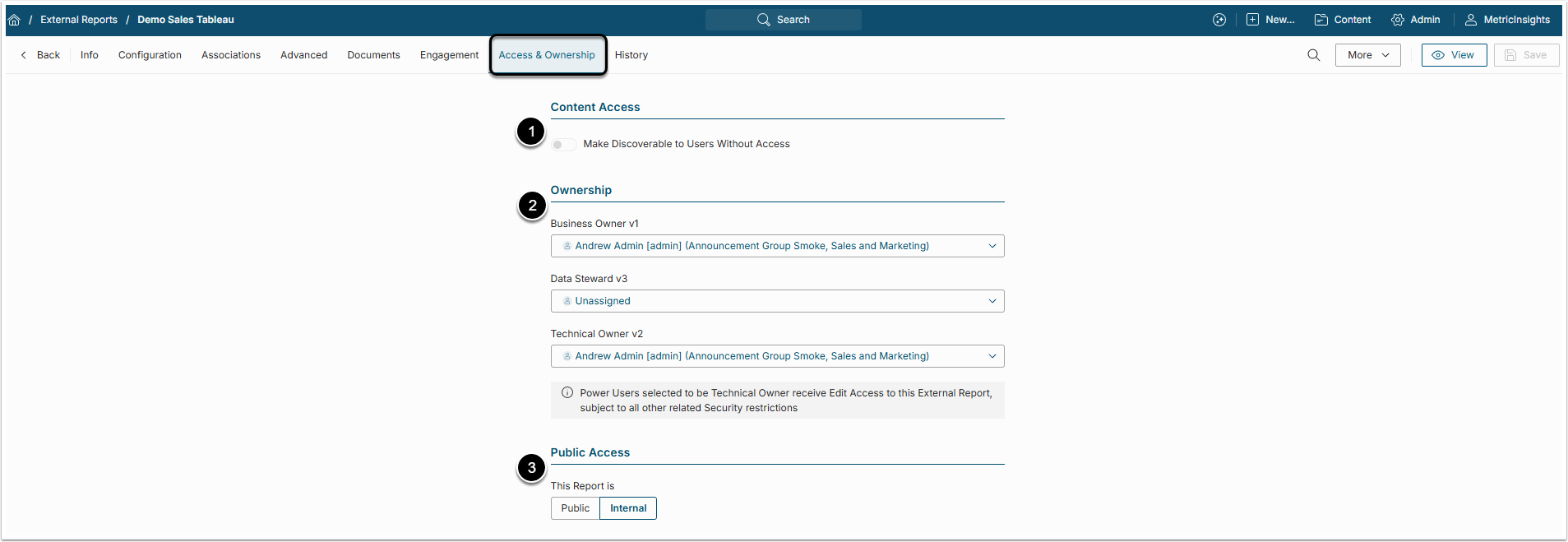1568x542 pixels.
Task: Click the Ownership section heading
Action: [581, 190]
